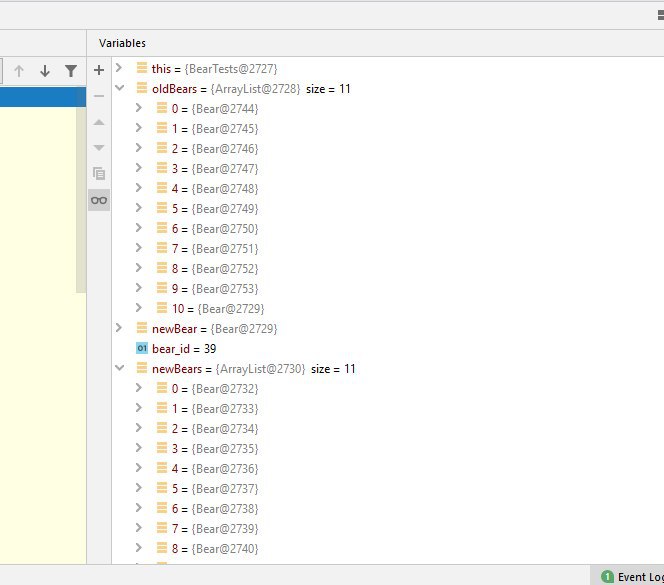
Task: Click the next frame down arrow
Action: [45, 71]
